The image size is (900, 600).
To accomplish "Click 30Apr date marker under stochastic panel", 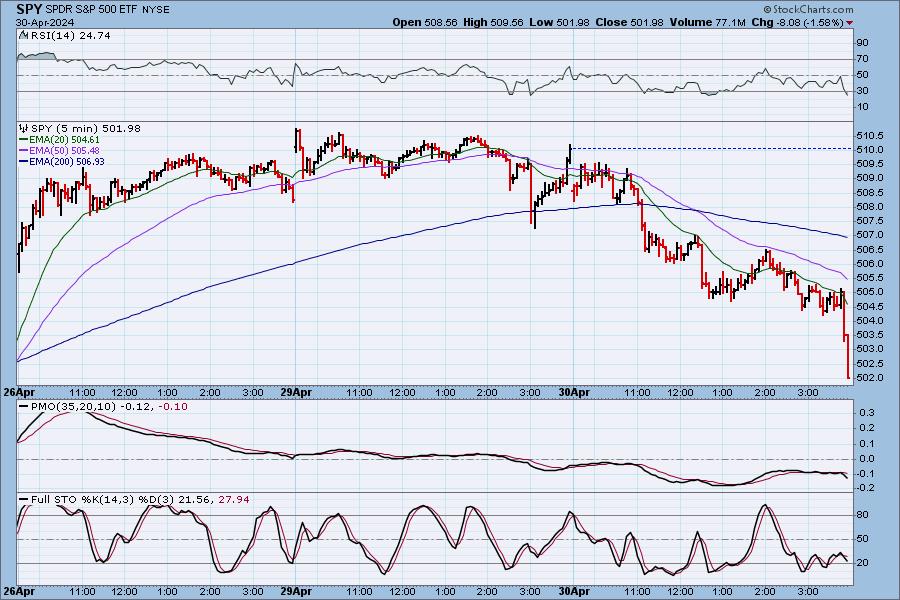I will [575, 591].
